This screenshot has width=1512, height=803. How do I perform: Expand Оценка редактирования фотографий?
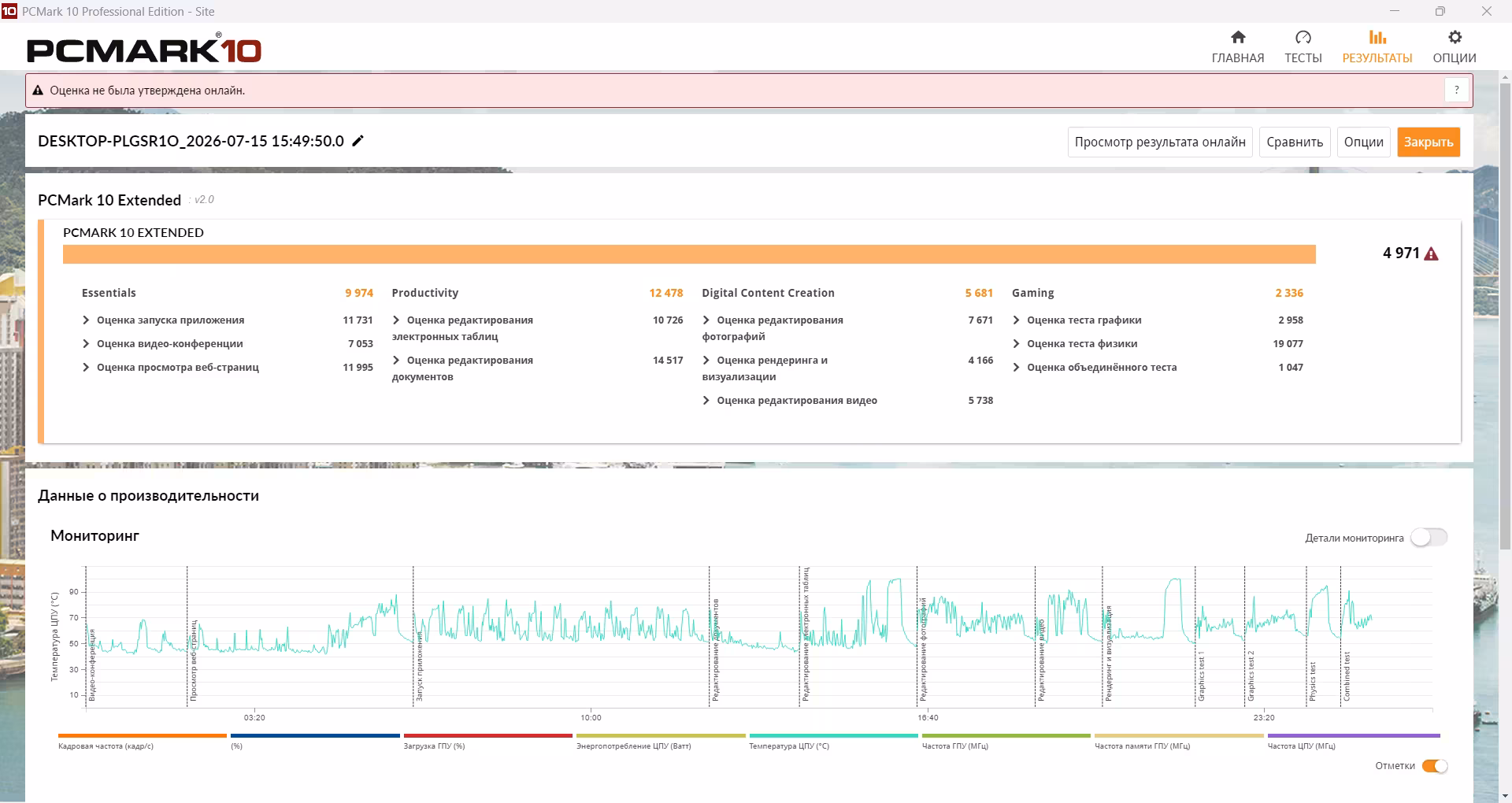pyautogui.click(x=706, y=320)
